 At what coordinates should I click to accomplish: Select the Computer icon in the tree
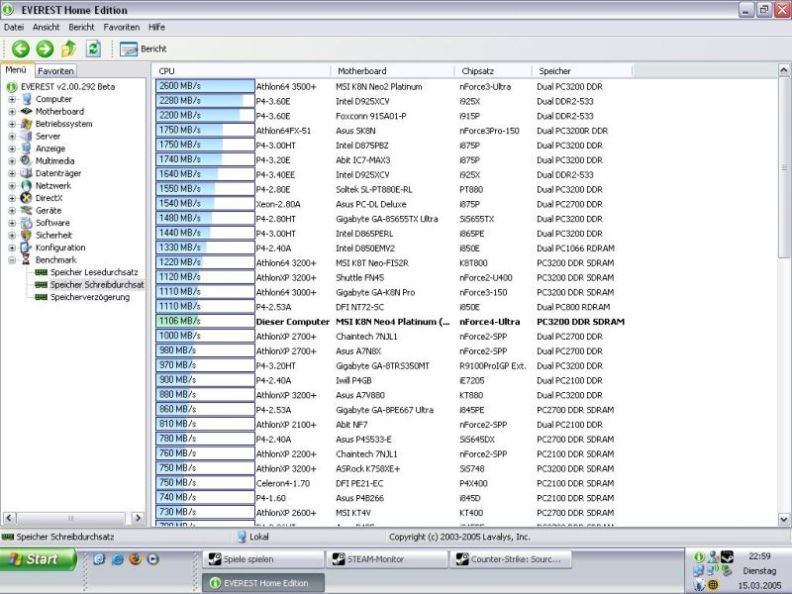(x=27, y=99)
